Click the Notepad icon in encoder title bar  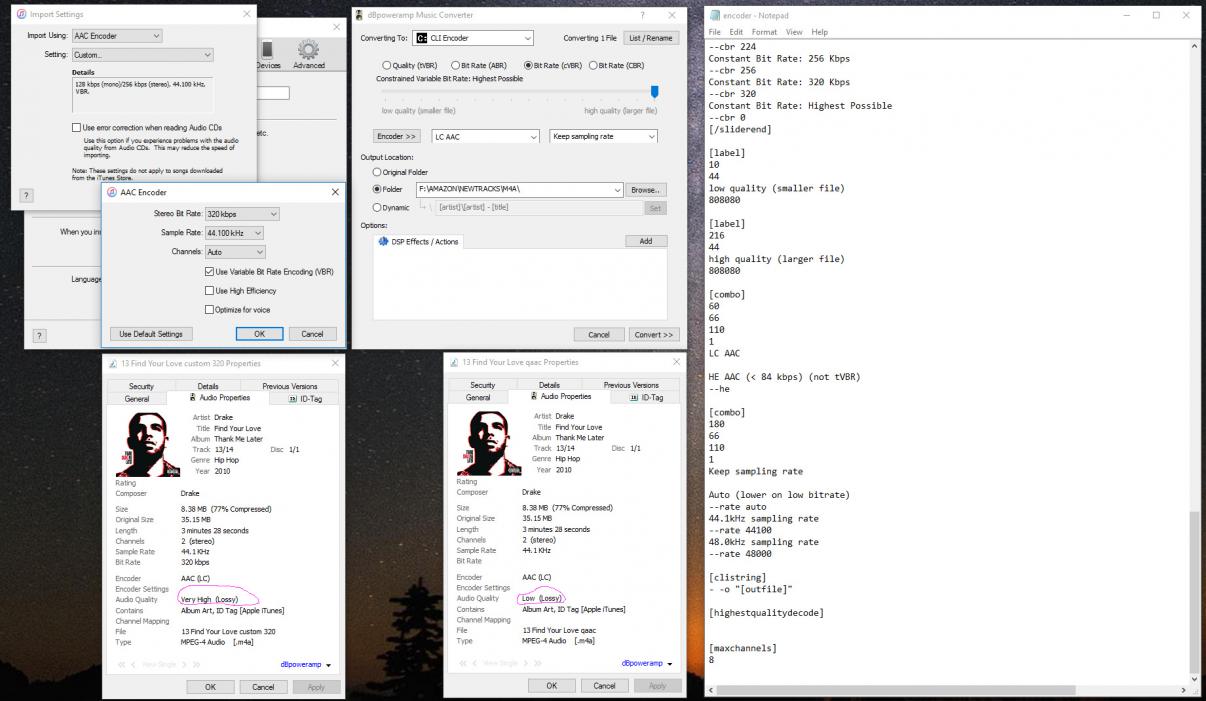pyautogui.click(x=715, y=15)
